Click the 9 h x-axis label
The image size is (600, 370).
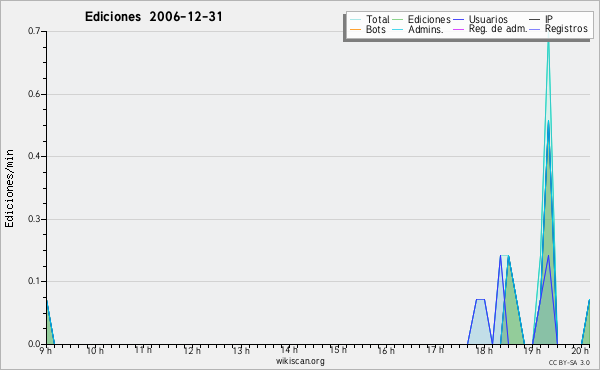(x=45, y=350)
